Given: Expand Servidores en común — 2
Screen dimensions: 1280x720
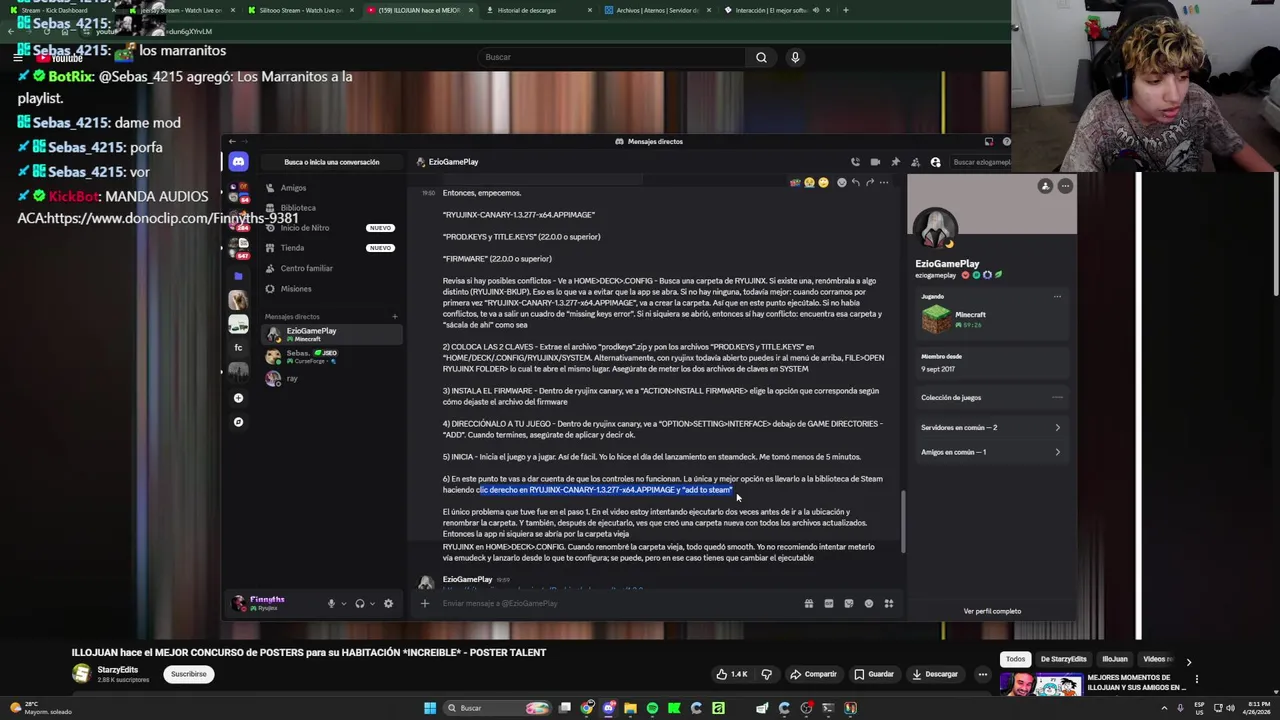Looking at the screenshot, I should [991, 428].
